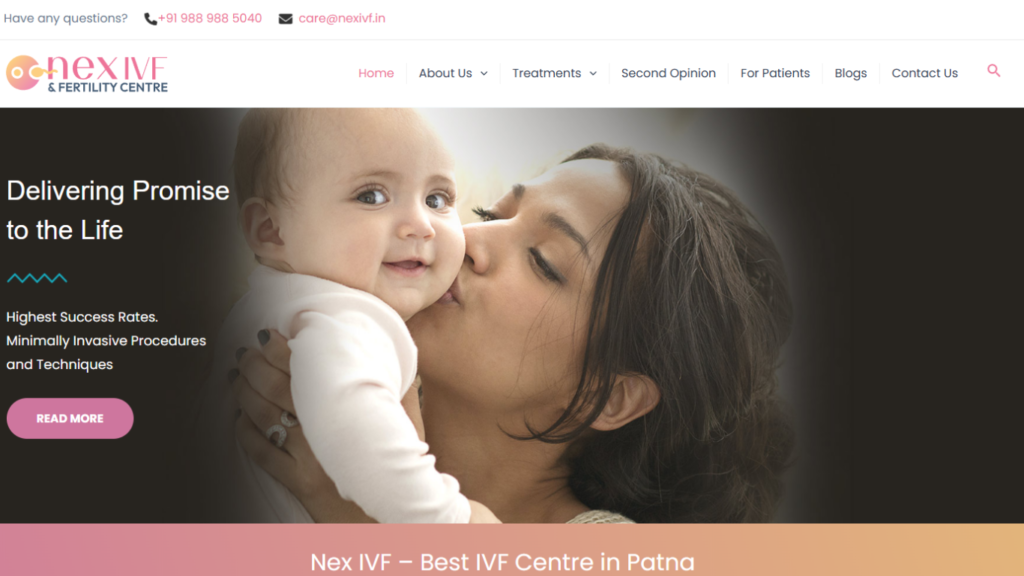Expand the About Us chevron
Viewport: 1024px width, 576px height.
[484, 74]
